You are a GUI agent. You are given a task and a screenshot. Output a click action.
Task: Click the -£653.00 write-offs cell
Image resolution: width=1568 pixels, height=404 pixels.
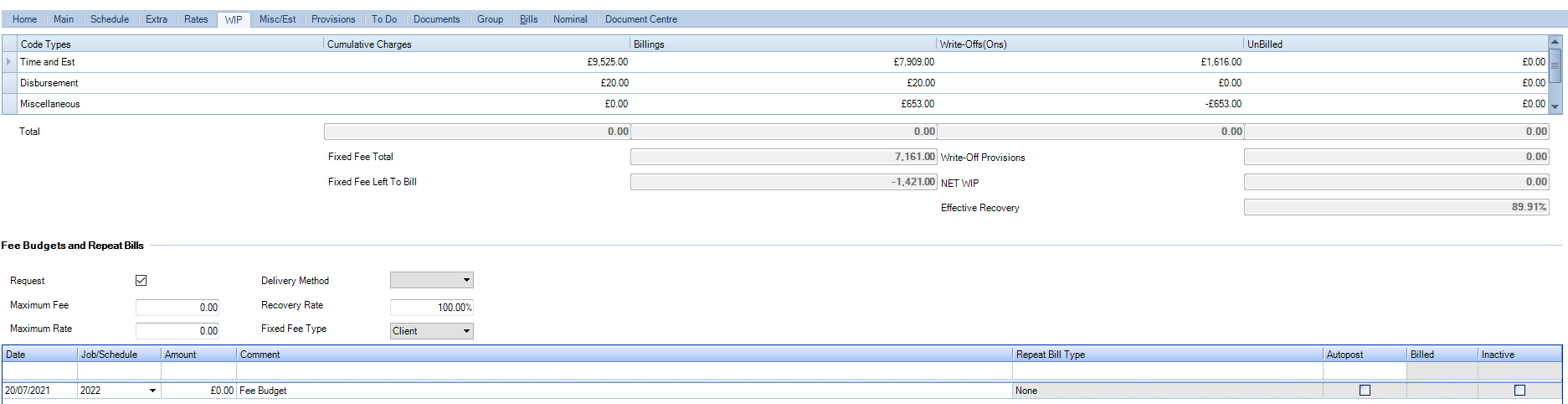pyautogui.click(x=1091, y=104)
